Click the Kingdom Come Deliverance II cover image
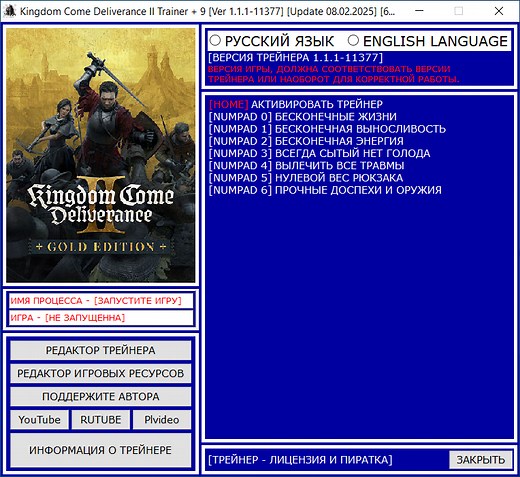This screenshot has height=477, width=520. tap(100, 155)
